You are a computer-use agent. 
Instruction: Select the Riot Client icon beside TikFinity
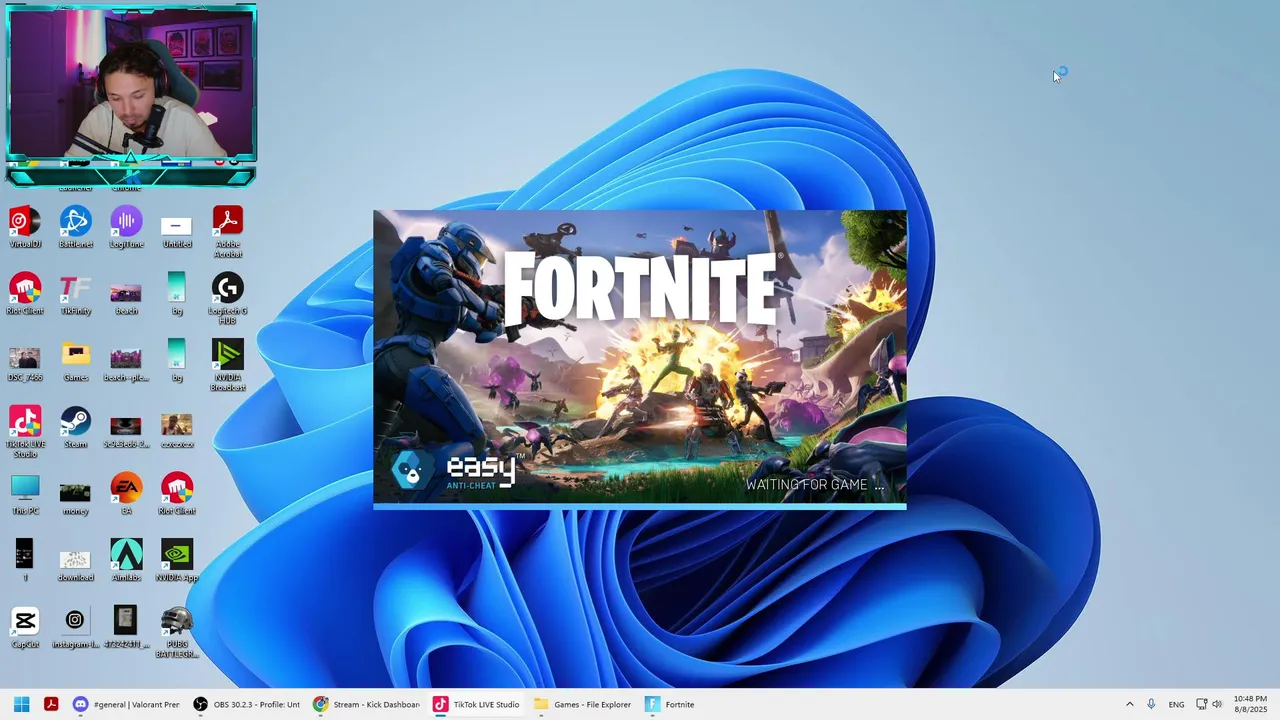coord(25,294)
